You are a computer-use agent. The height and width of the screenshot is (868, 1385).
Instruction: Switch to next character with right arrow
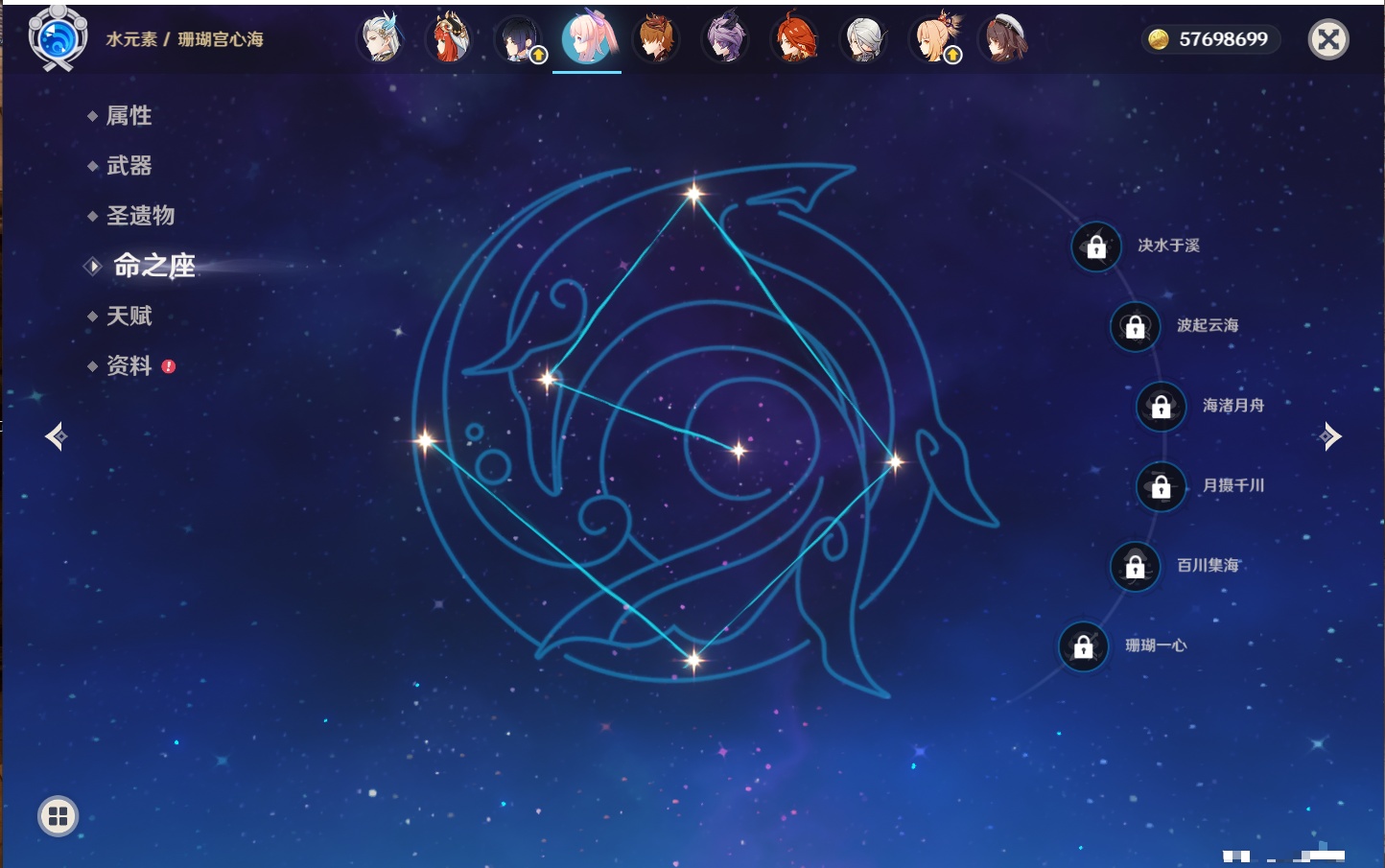pos(1329,436)
